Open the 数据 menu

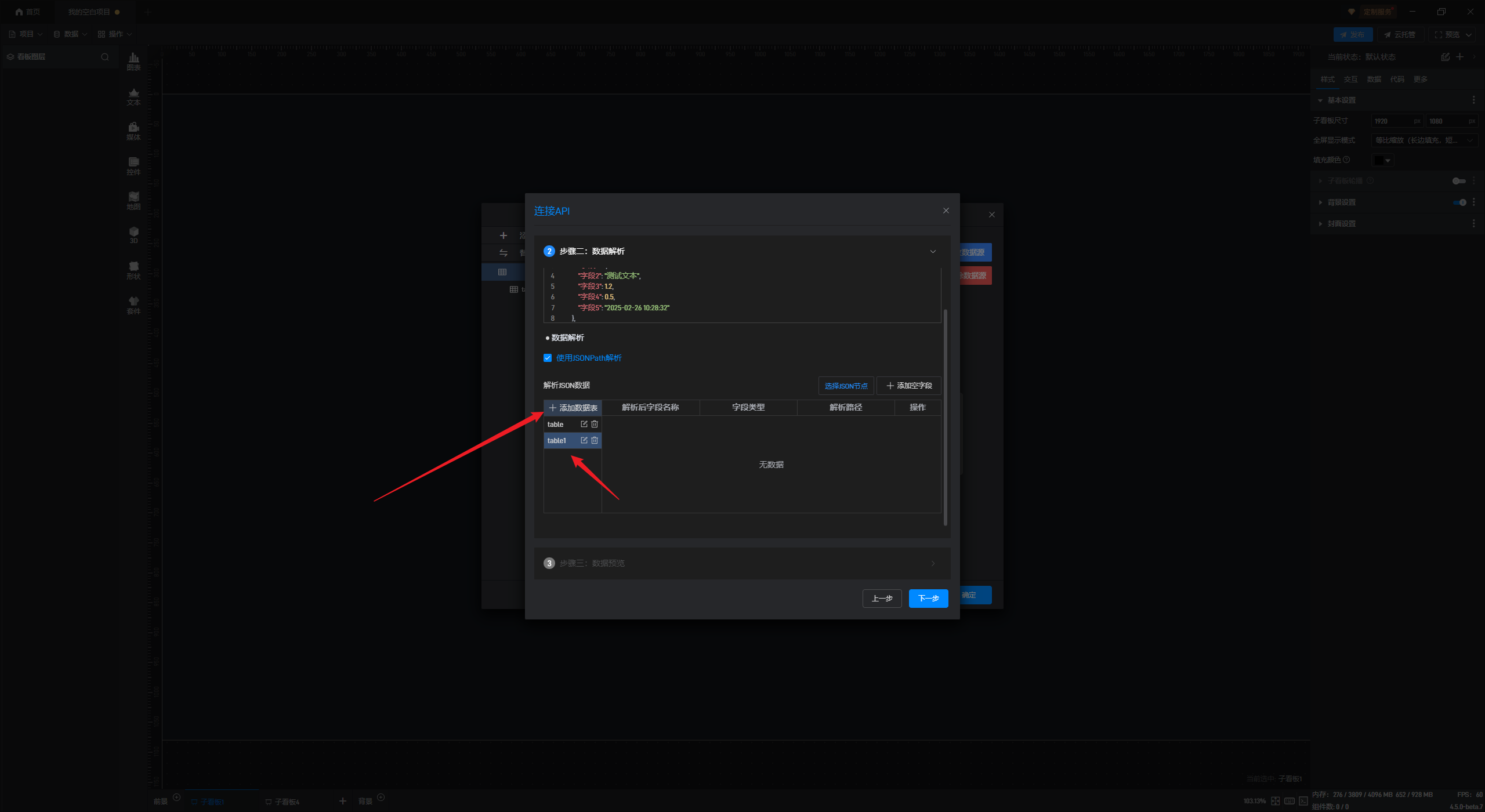point(70,34)
